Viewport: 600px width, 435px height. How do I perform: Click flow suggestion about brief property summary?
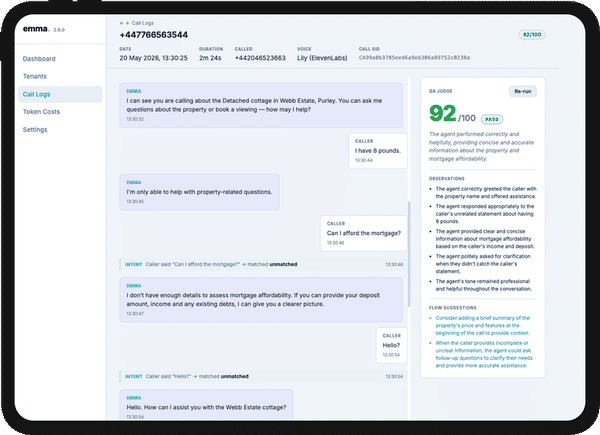point(483,326)
